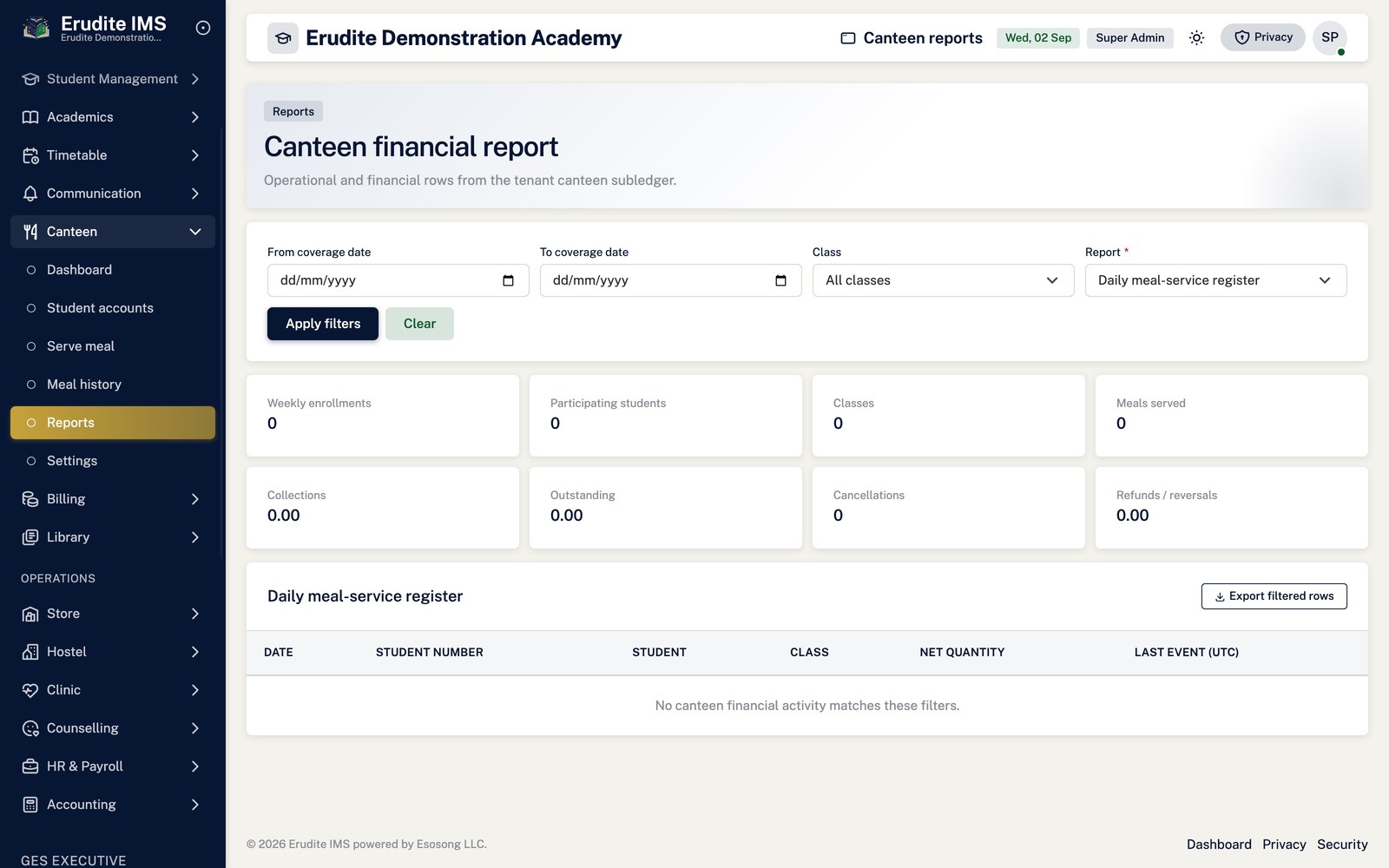Open Canteen Dashboard submenu item
The image size is (1389, 868).
pos(113,270)
